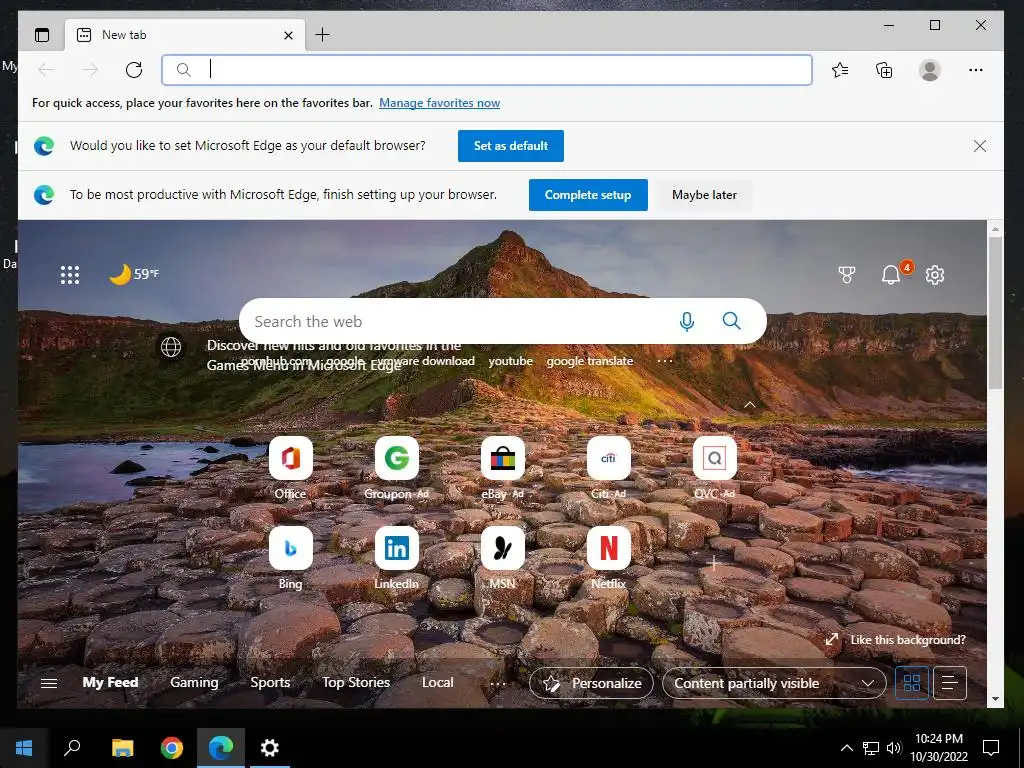Open Settings gear in taskbar
1024x768 pixels.
coord(270,747)
